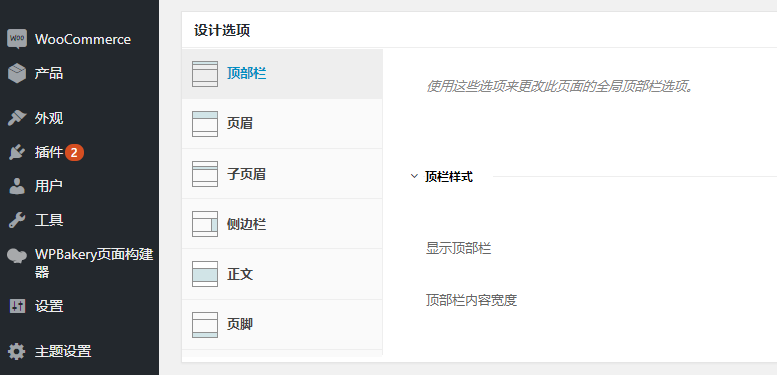Click the 产品 box icon
The width and height of the screenshot is (777, 375).
point(17,73)
